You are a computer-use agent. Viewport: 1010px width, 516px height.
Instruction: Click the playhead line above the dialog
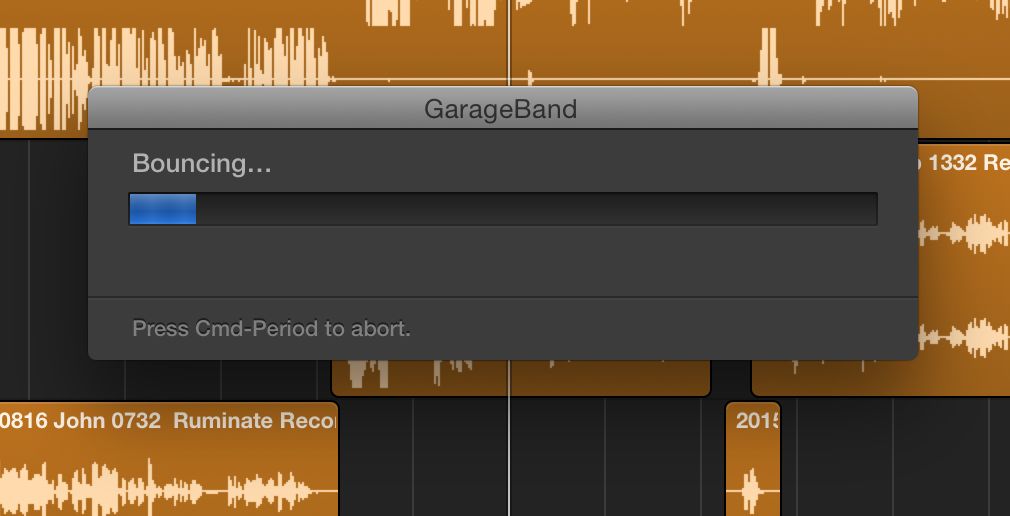point(509,40)
